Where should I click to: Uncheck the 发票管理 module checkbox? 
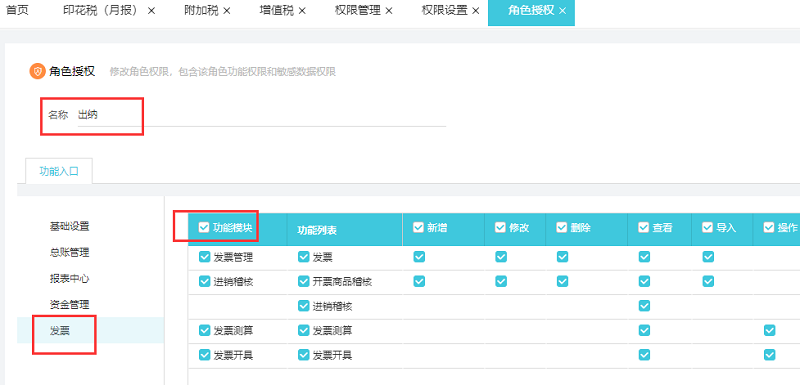click(x=205, y=257)
